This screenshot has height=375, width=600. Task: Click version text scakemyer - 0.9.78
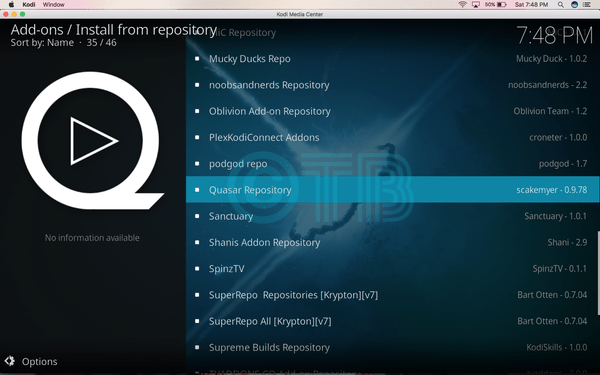pos(551,190)
